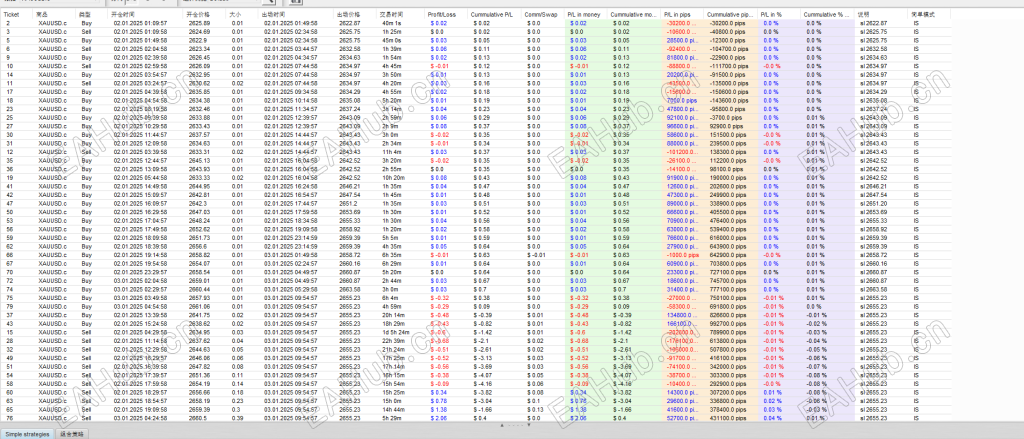The image size is (1024, 439).
Task: Select the row with Ticket 2
Action: pyautogui.click(x=475, y=23)
